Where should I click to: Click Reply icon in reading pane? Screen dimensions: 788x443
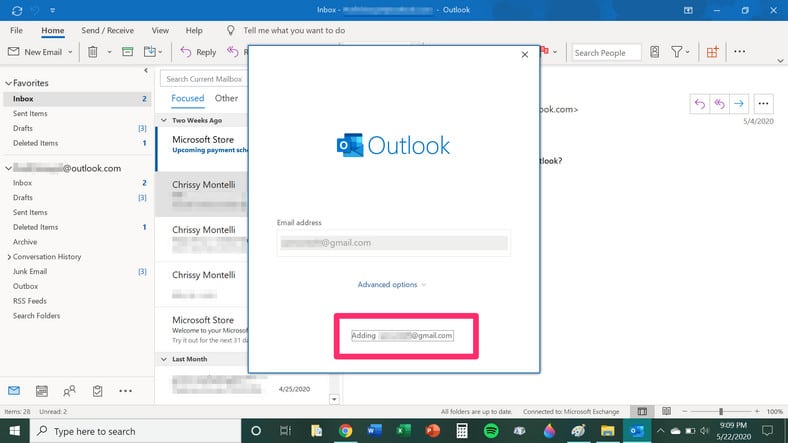click(x=700, y=104)
